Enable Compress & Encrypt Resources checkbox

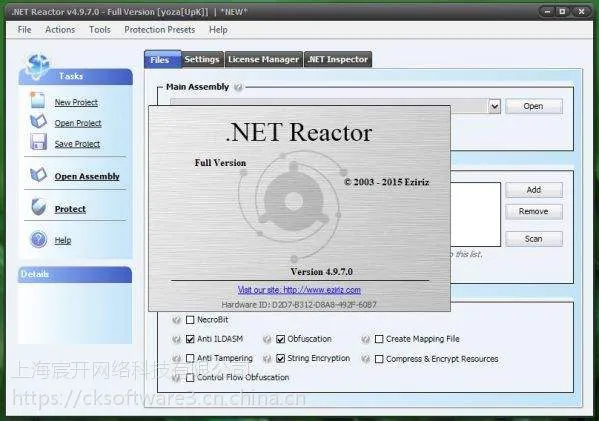tap(379, 359)
